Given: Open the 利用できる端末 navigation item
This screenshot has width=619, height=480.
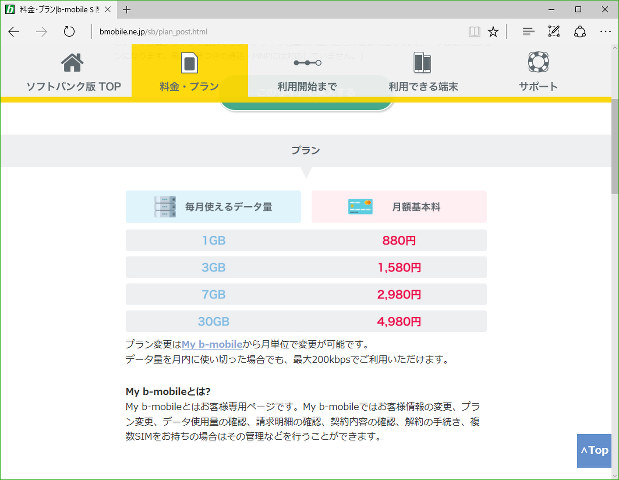Looking at the screenshot, I should (423, 86).
